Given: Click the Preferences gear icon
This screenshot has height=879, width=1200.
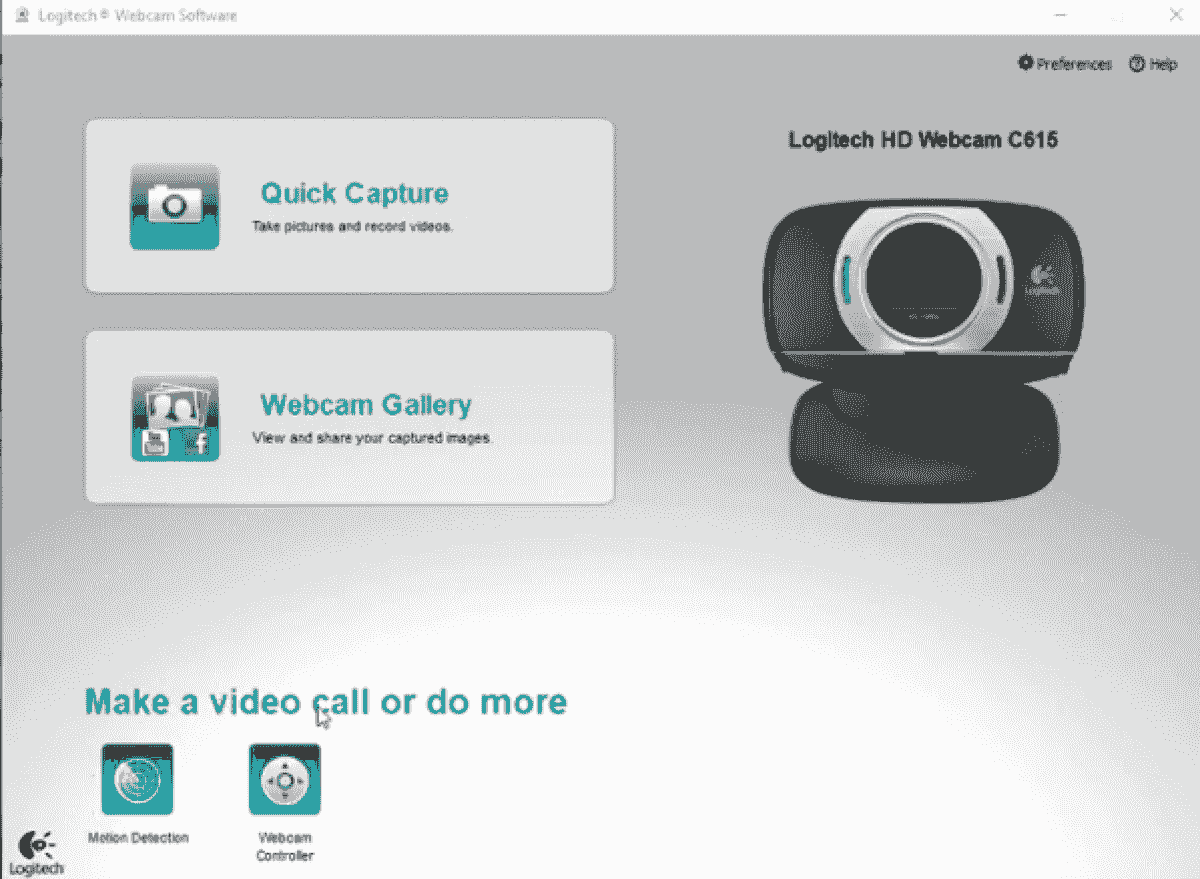Looking at the screenshot, I should tap(1025, 63).
